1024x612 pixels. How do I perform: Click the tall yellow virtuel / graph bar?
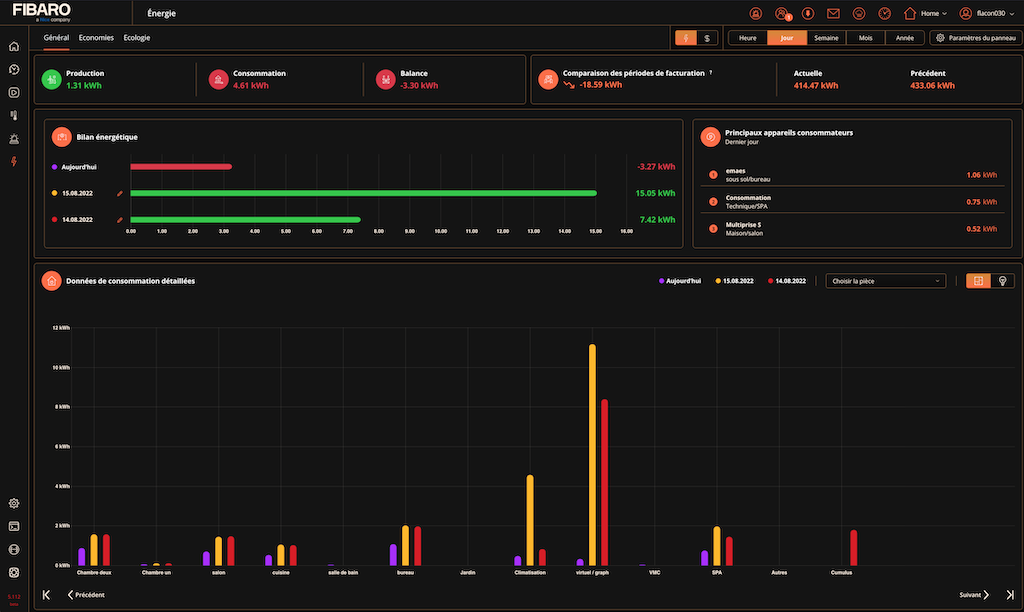point(592,455)
